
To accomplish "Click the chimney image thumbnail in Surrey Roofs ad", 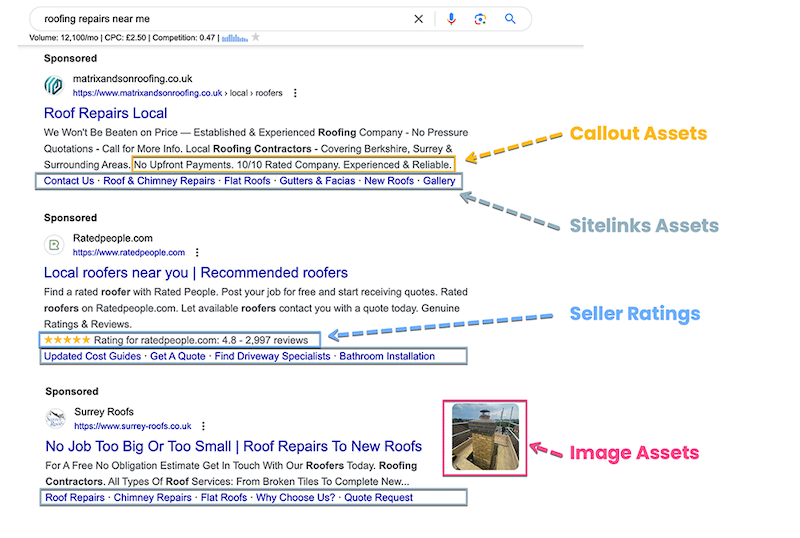I will tap(485, 437).
